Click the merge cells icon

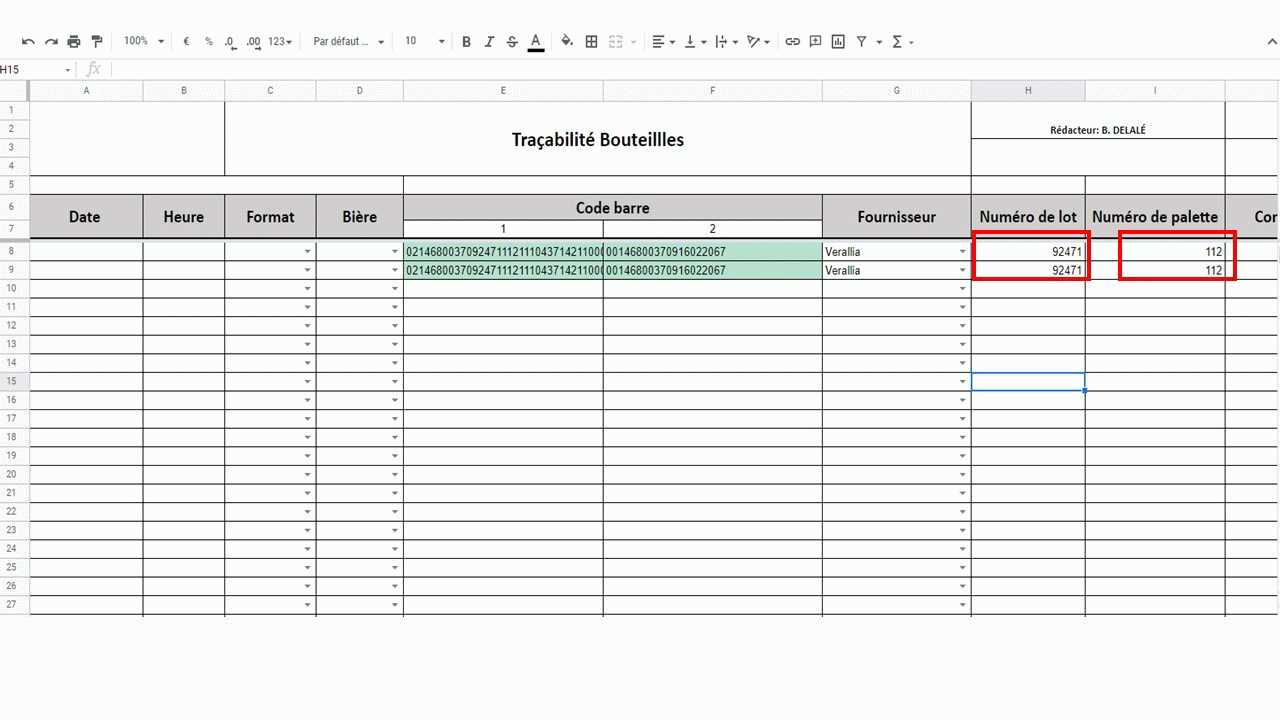coord(615,42)
